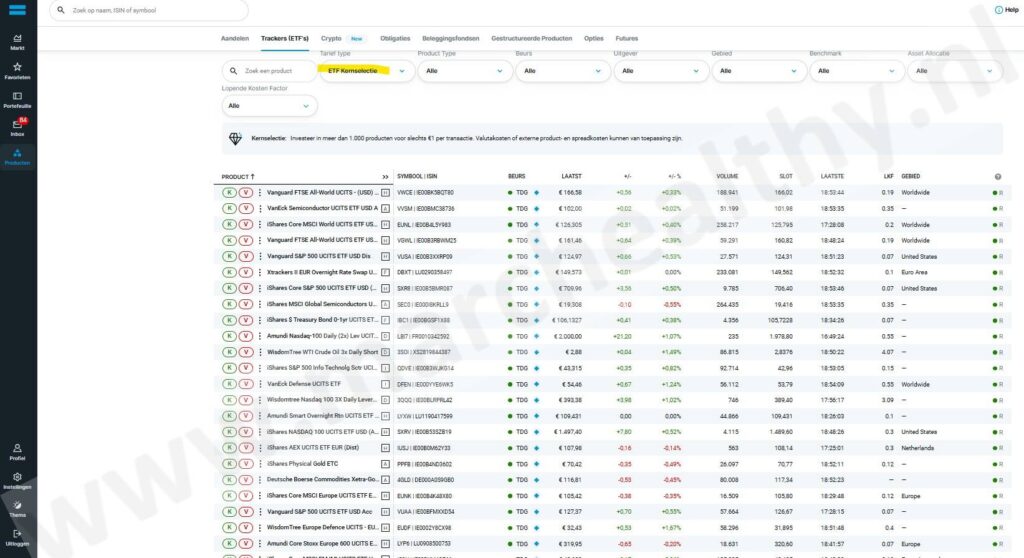Expand product column with the >> arrows

(385, 177)
